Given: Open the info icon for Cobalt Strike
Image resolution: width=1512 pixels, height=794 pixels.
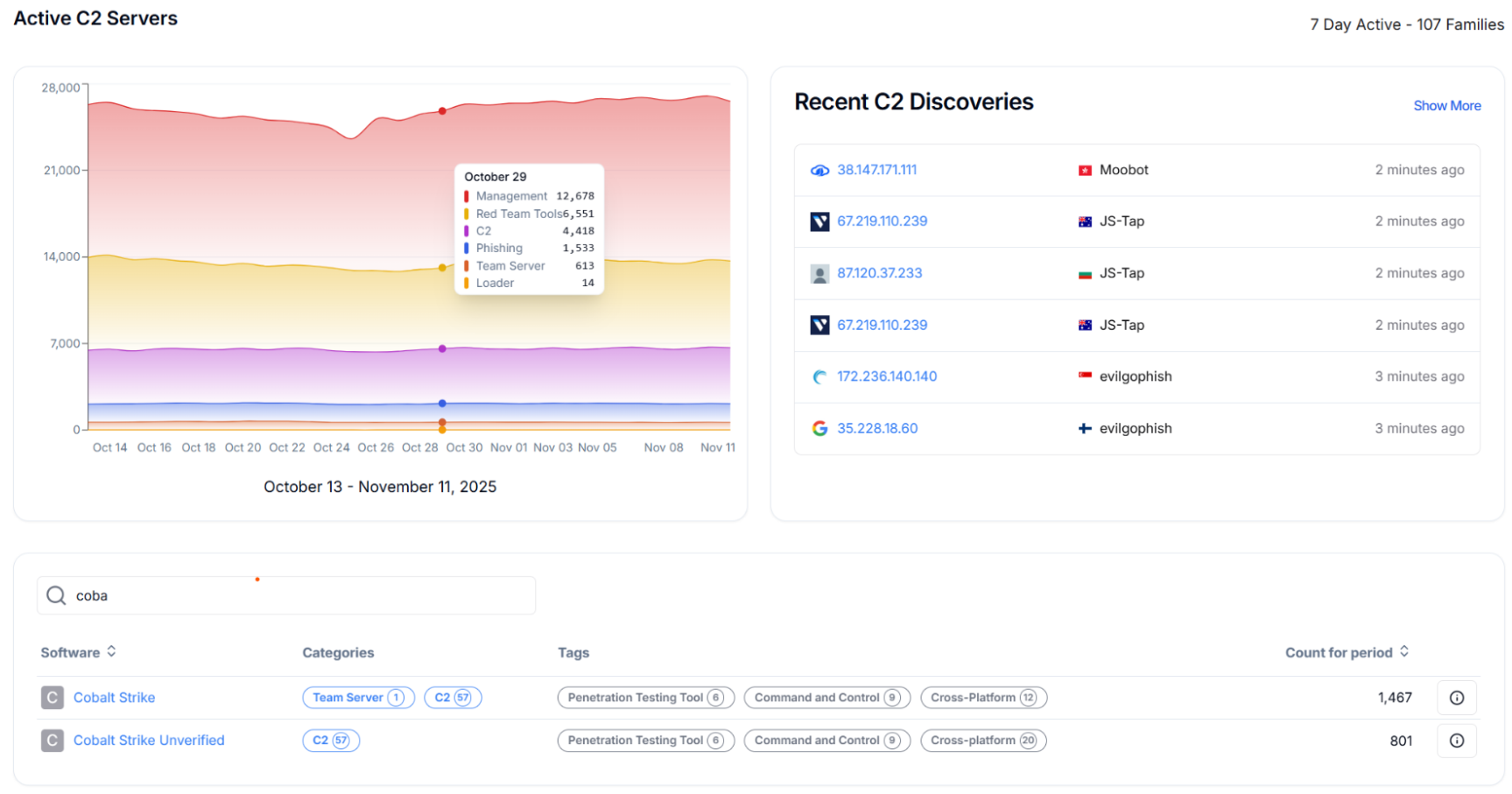Looking at the screenshot, I should click(x=1457, y=698).
